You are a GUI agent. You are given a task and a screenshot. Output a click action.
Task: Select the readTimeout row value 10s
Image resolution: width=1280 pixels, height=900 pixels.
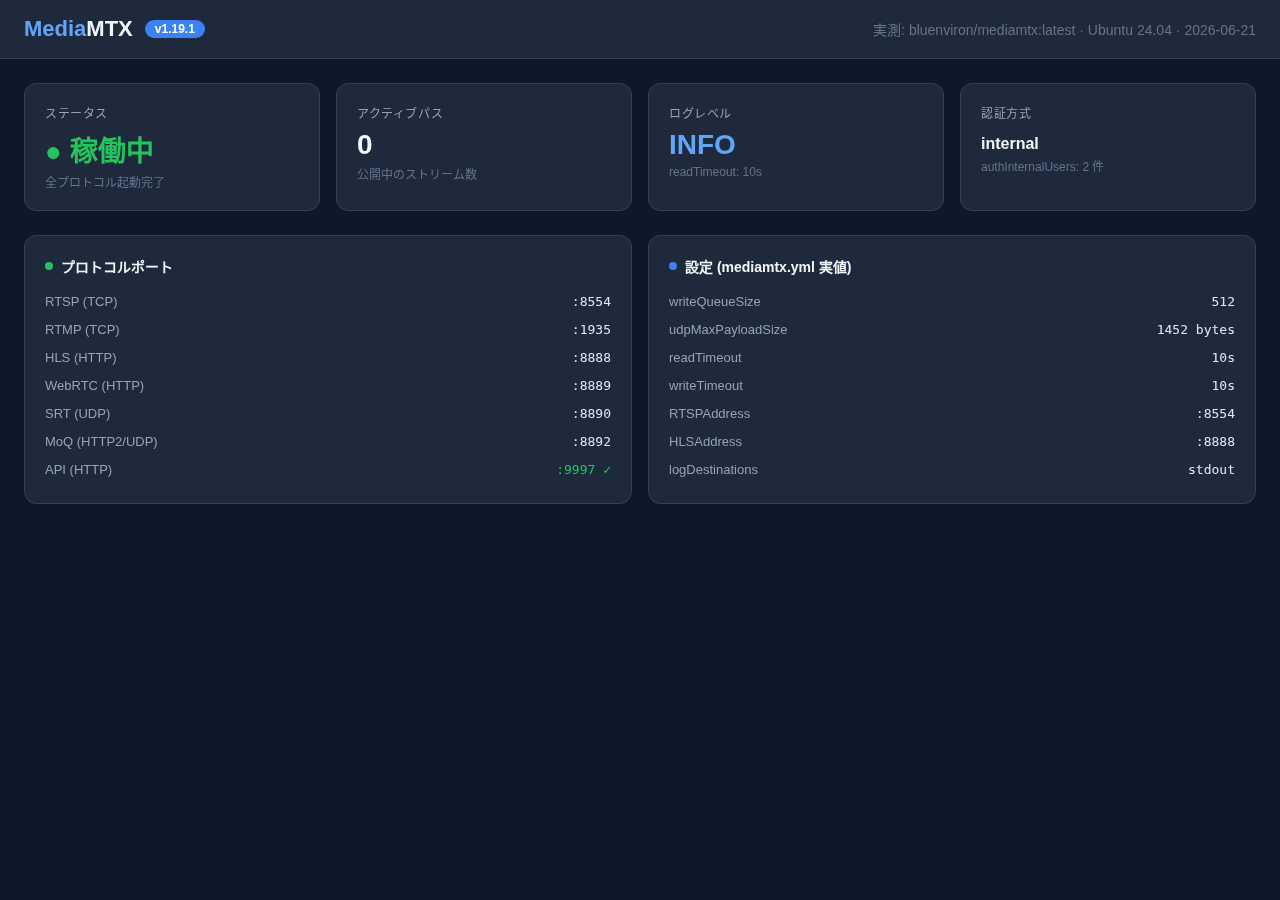point(1223,358)
